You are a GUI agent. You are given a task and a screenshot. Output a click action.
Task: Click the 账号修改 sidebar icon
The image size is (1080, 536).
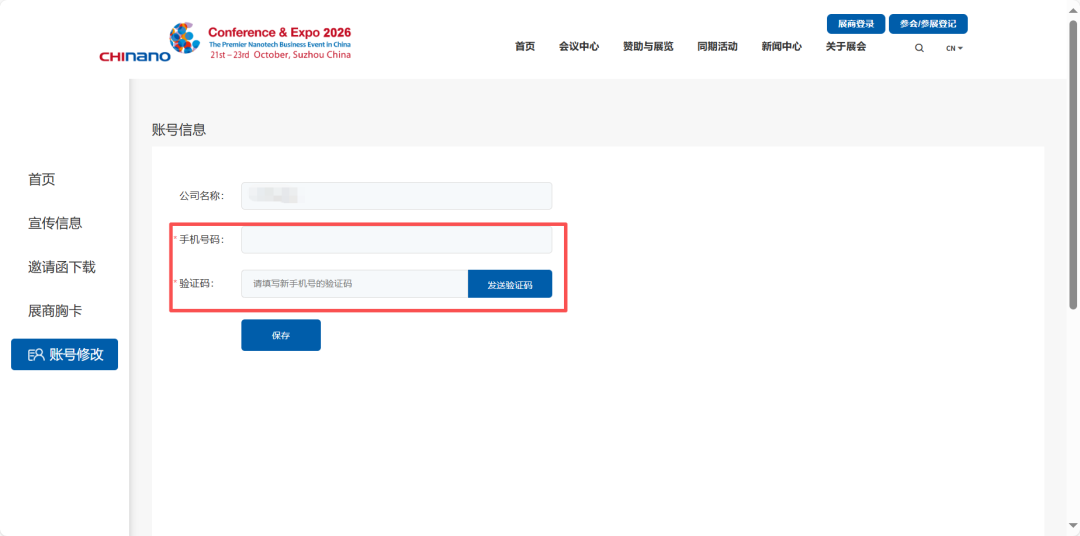pos(36,355)
